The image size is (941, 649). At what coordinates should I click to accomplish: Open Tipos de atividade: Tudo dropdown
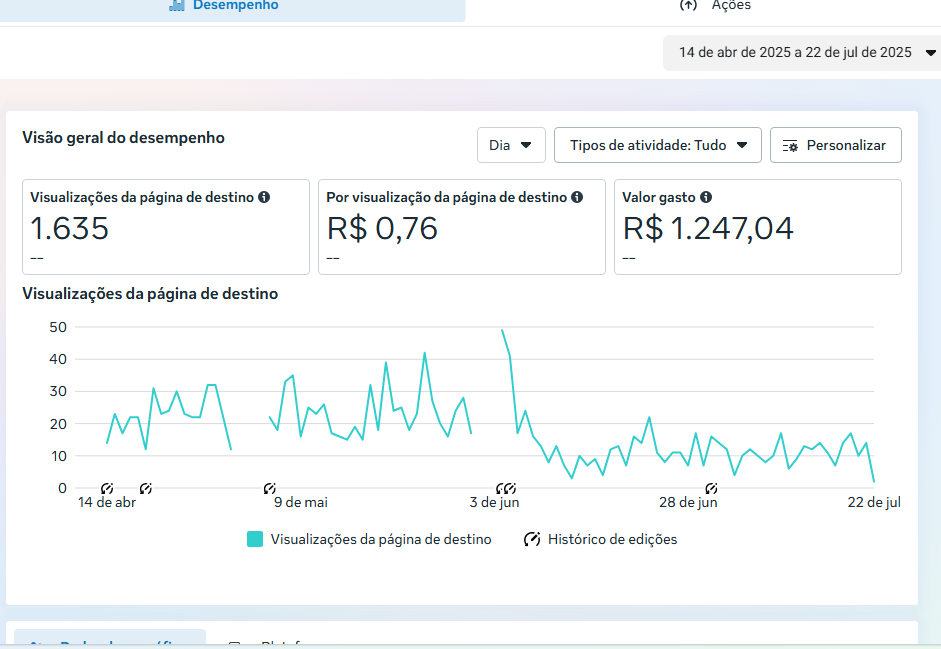(658, 145)
